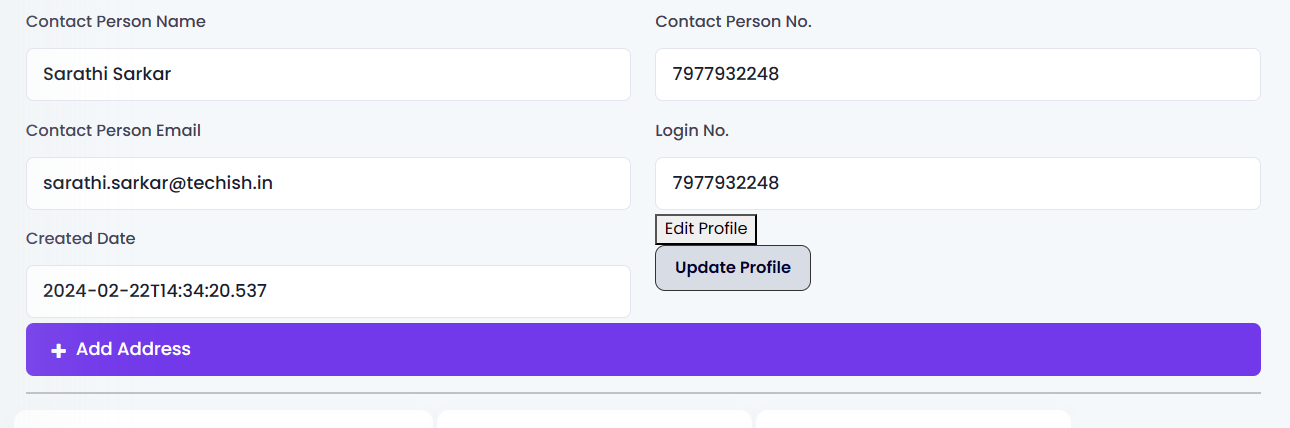Click the Edit Profile button

point(706,229)
